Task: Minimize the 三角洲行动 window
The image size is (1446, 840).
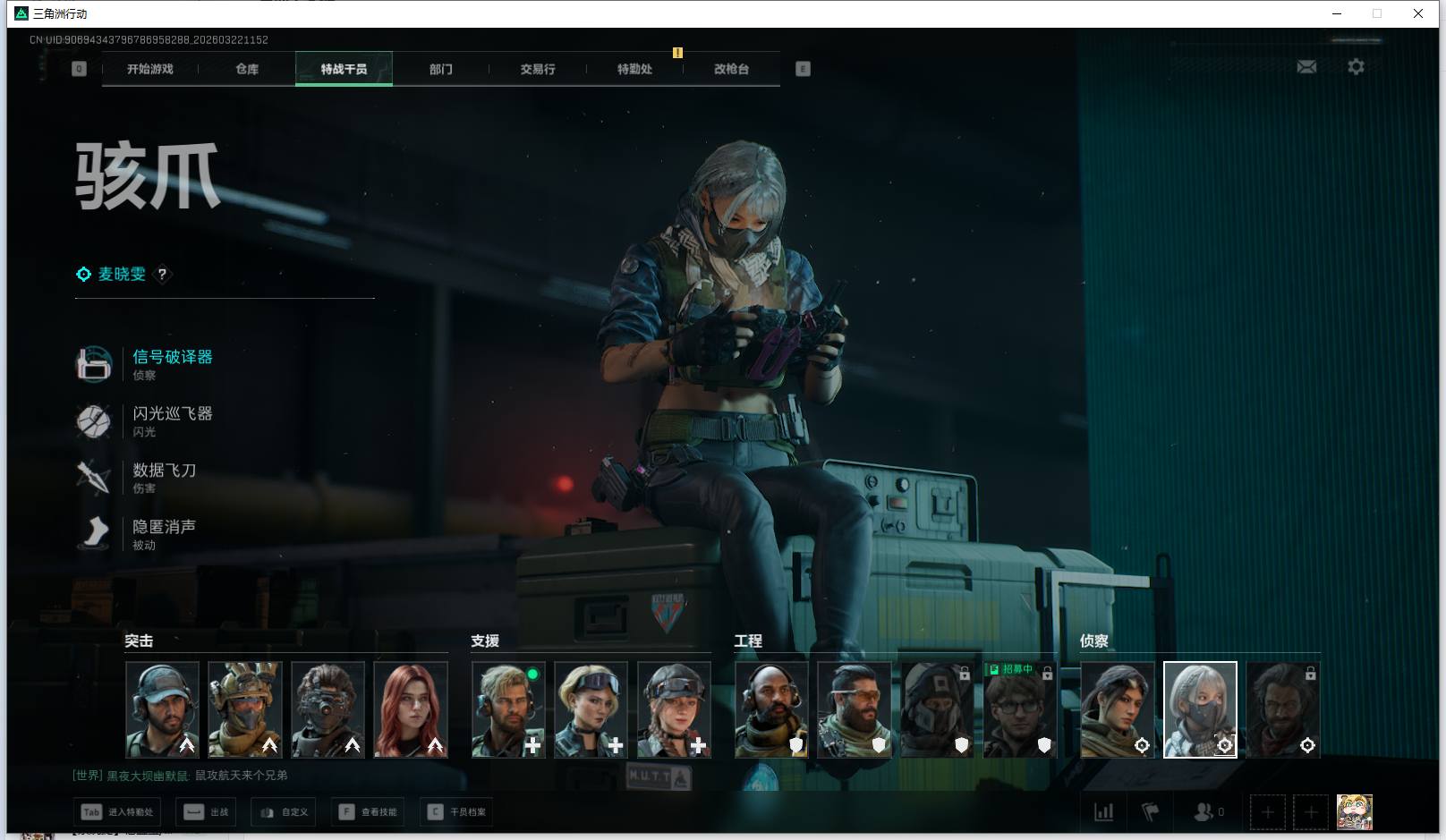Action: tap(1337, 13)
